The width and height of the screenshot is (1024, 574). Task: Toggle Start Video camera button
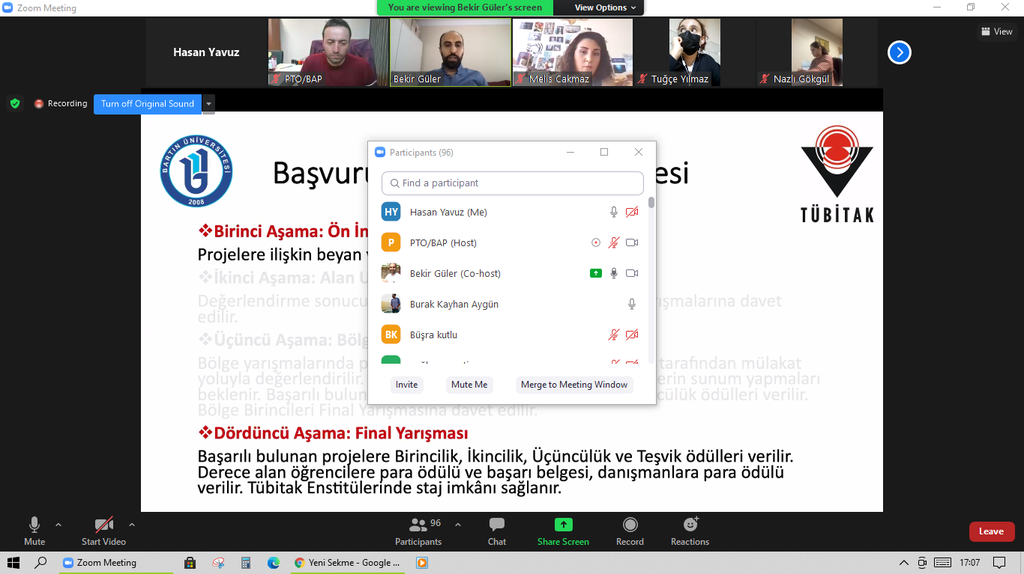104,526
